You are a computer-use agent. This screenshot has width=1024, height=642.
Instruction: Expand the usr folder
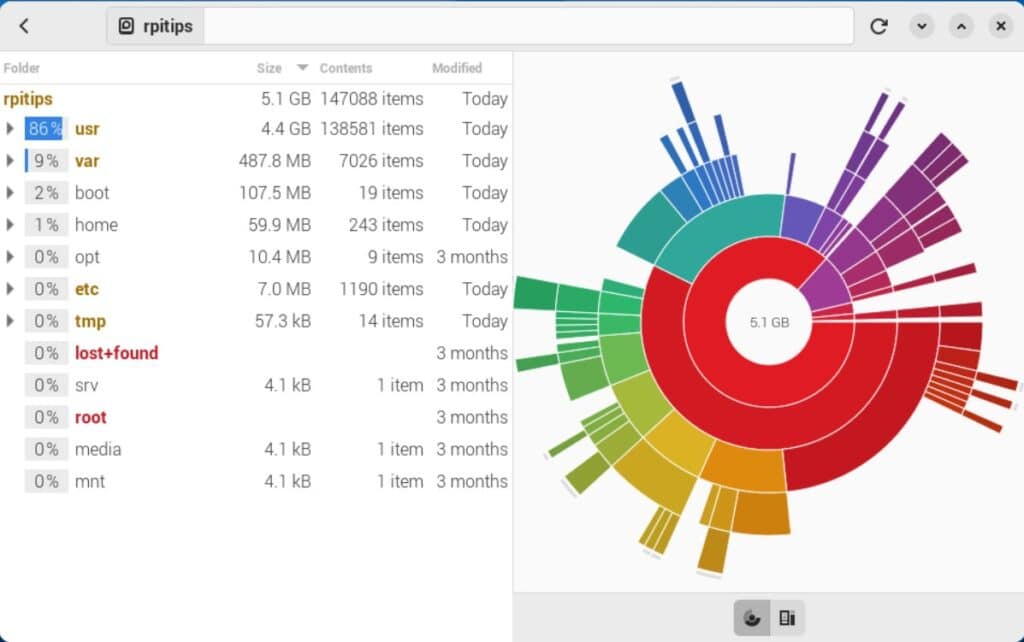pos(10,128)
